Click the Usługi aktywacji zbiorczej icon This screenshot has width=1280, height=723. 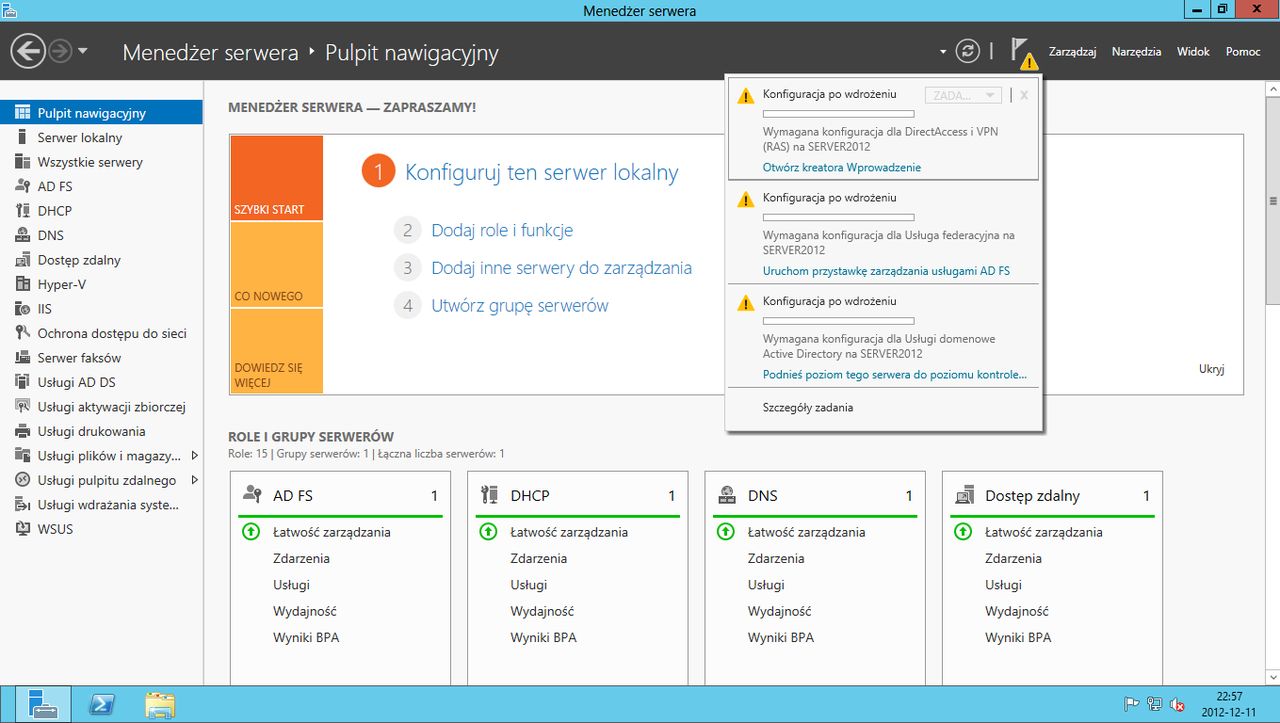coord(22,407)
